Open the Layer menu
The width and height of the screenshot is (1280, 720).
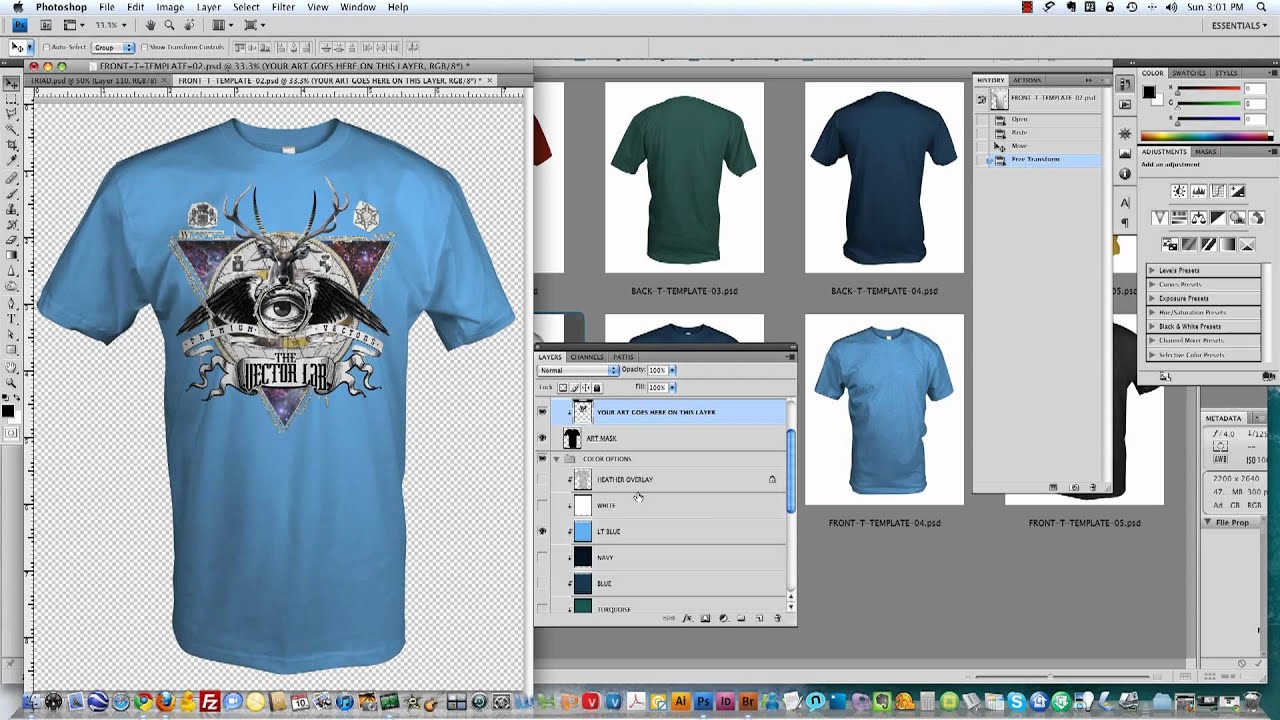tap(208, 7)
